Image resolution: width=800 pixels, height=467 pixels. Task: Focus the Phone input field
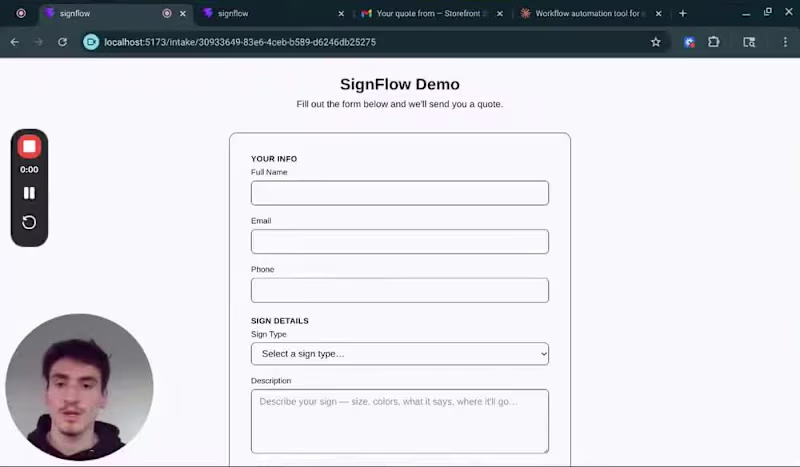pyautogui.click(x=399, y=290)
